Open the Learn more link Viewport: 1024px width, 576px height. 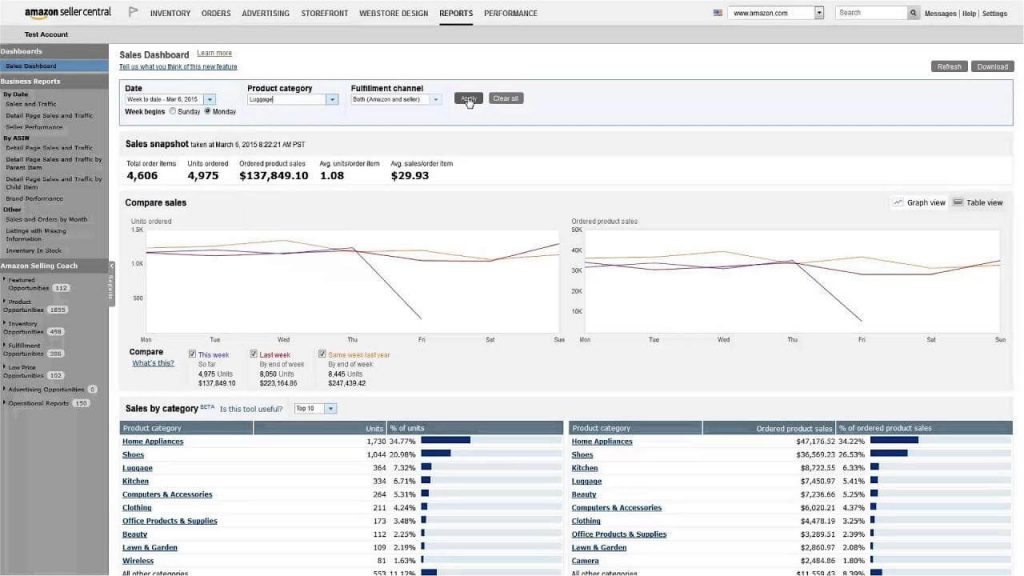pos(214,53)
